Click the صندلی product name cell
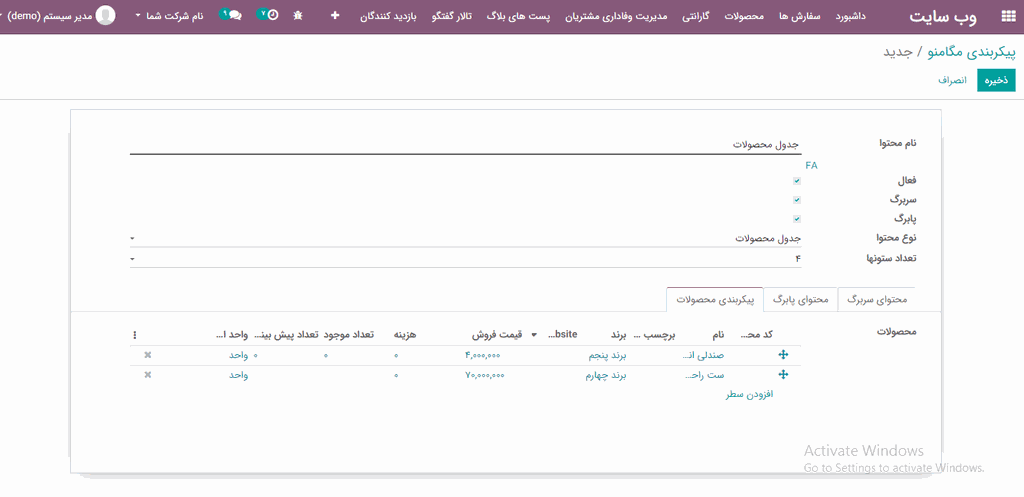This screenshot has width=1024, height=497. pos(703,355)
